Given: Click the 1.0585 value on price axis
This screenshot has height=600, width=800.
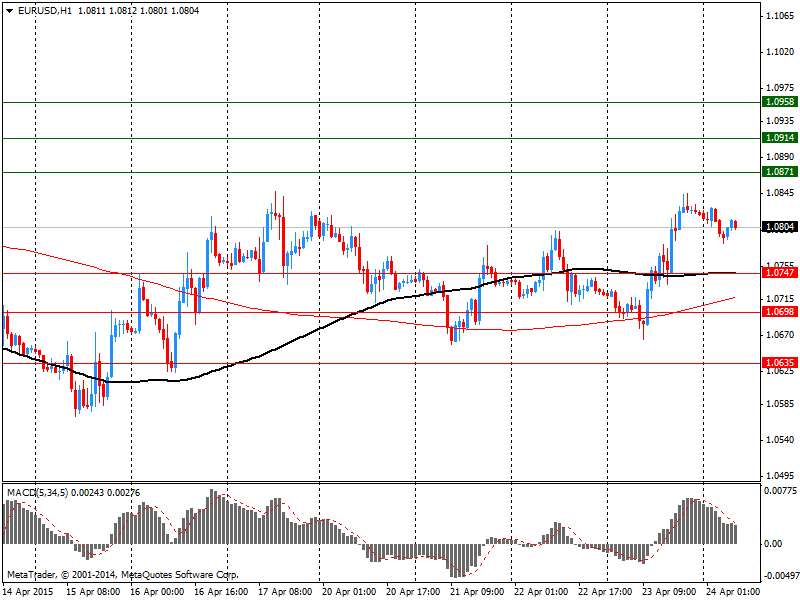Looking at the screenshot, I should point(780,404).
